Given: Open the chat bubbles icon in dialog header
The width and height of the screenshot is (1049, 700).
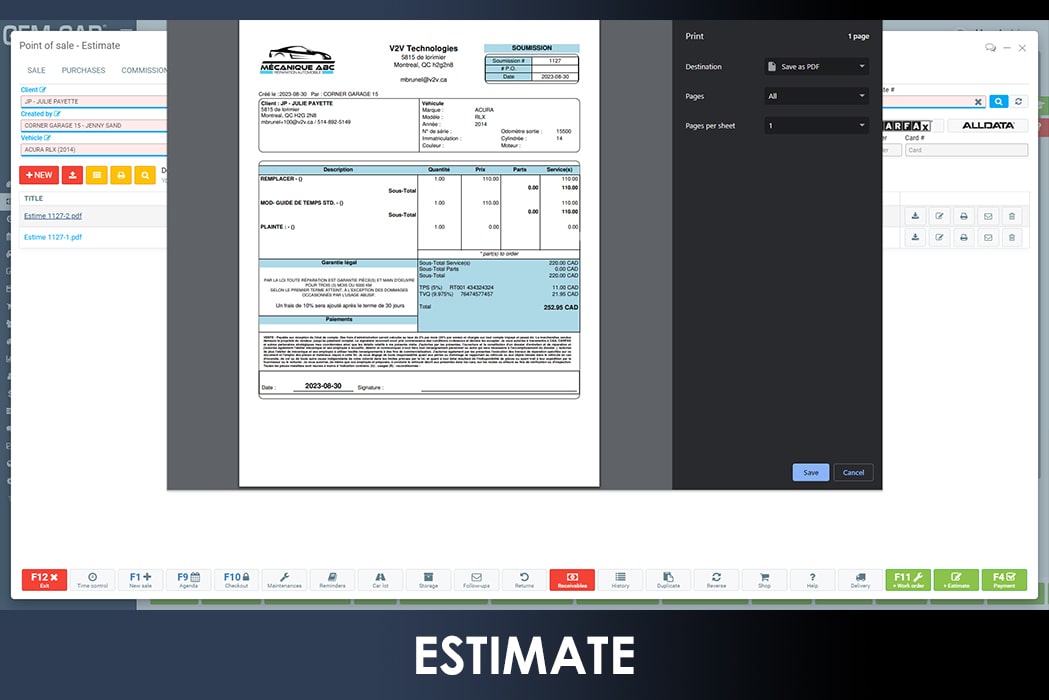Looking at the screenshot, I should [x=990, y=47].
